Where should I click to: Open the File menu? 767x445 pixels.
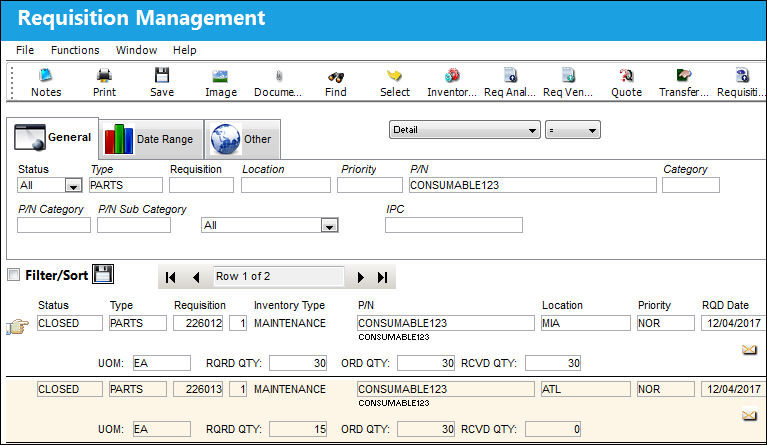point(25,50)
